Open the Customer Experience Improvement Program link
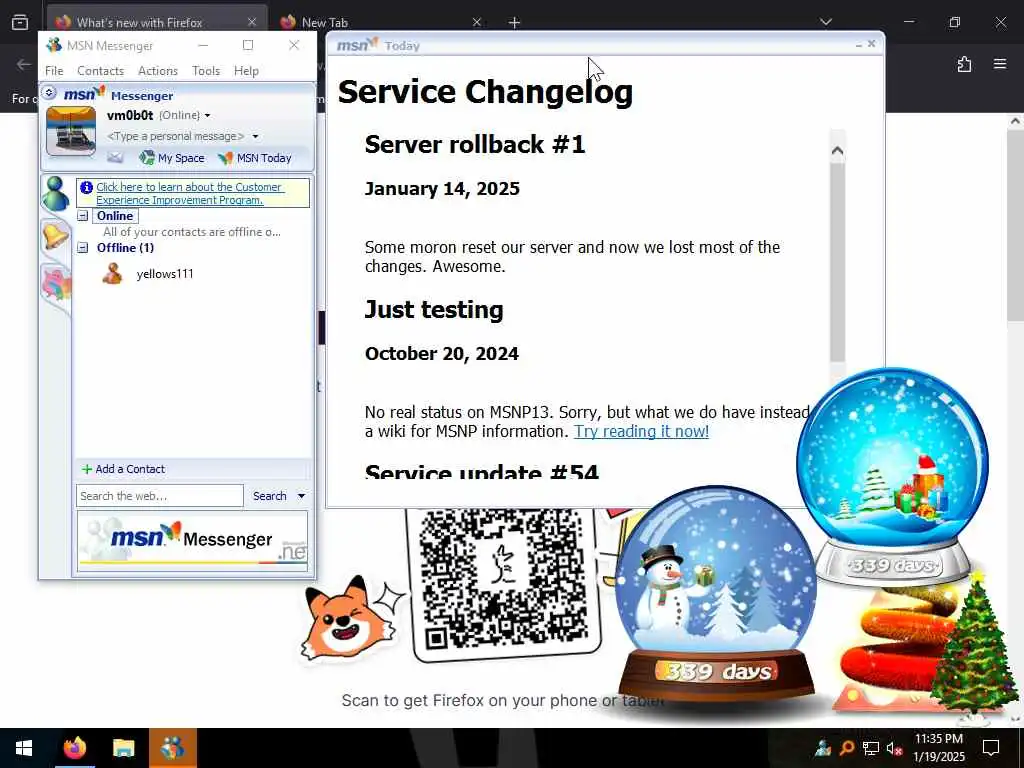Screen dimensions: 1024x768 click(x=189, y=193)
